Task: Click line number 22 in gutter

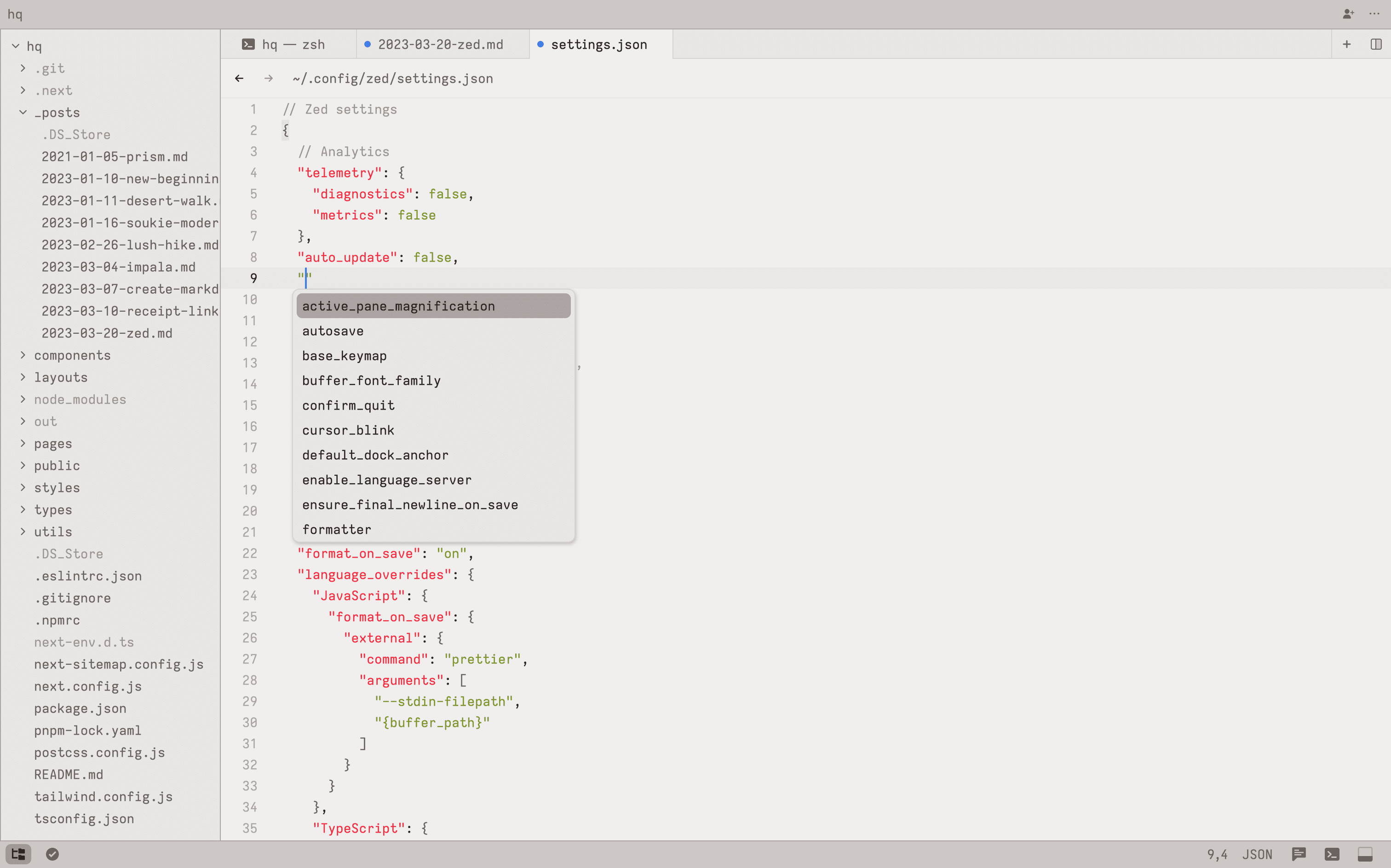Action: tap(250, 554)
